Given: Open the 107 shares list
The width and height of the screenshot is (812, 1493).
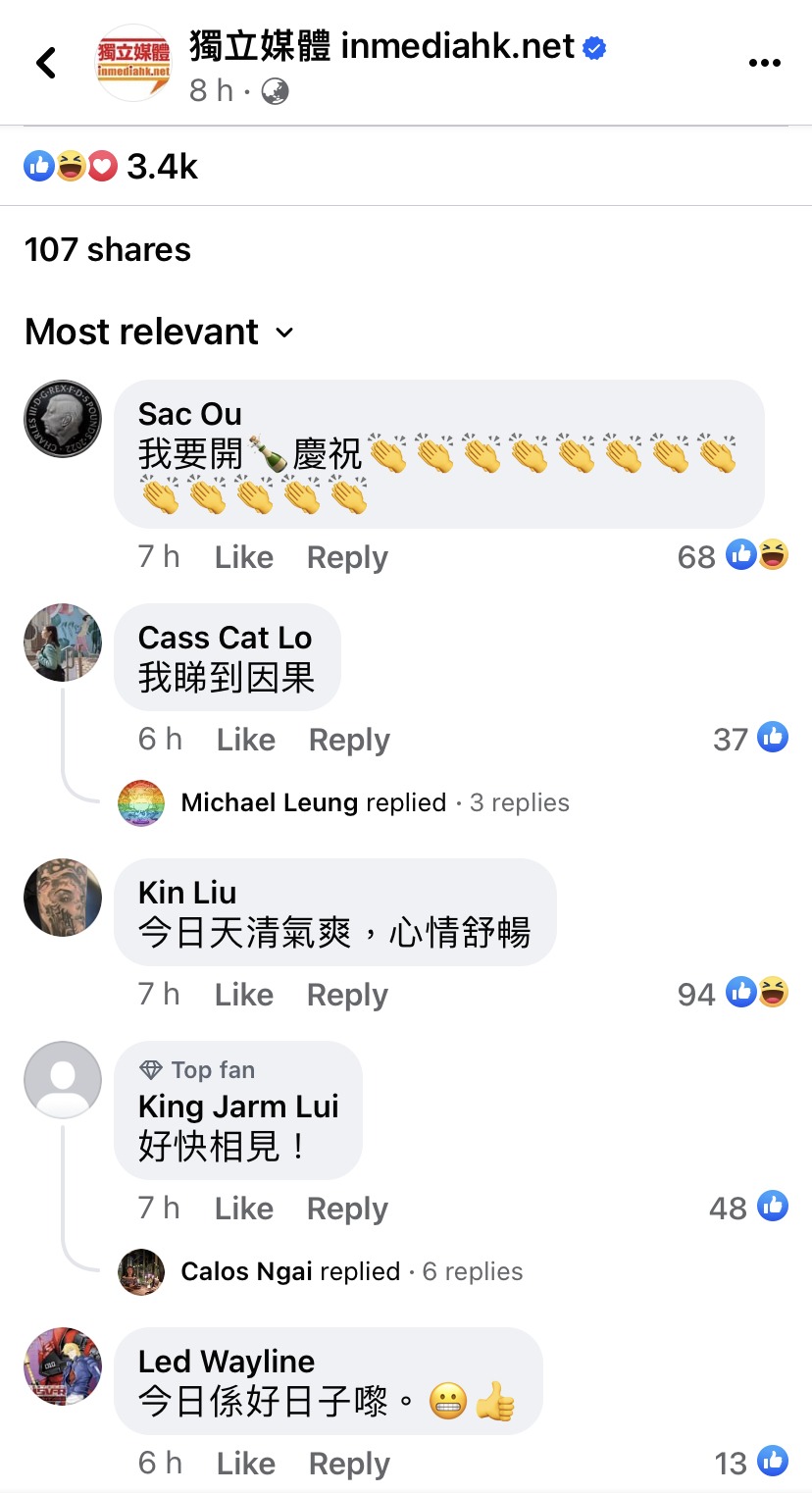Looking at the screenshot, I should pyautogui.click(x=108, y=249).
